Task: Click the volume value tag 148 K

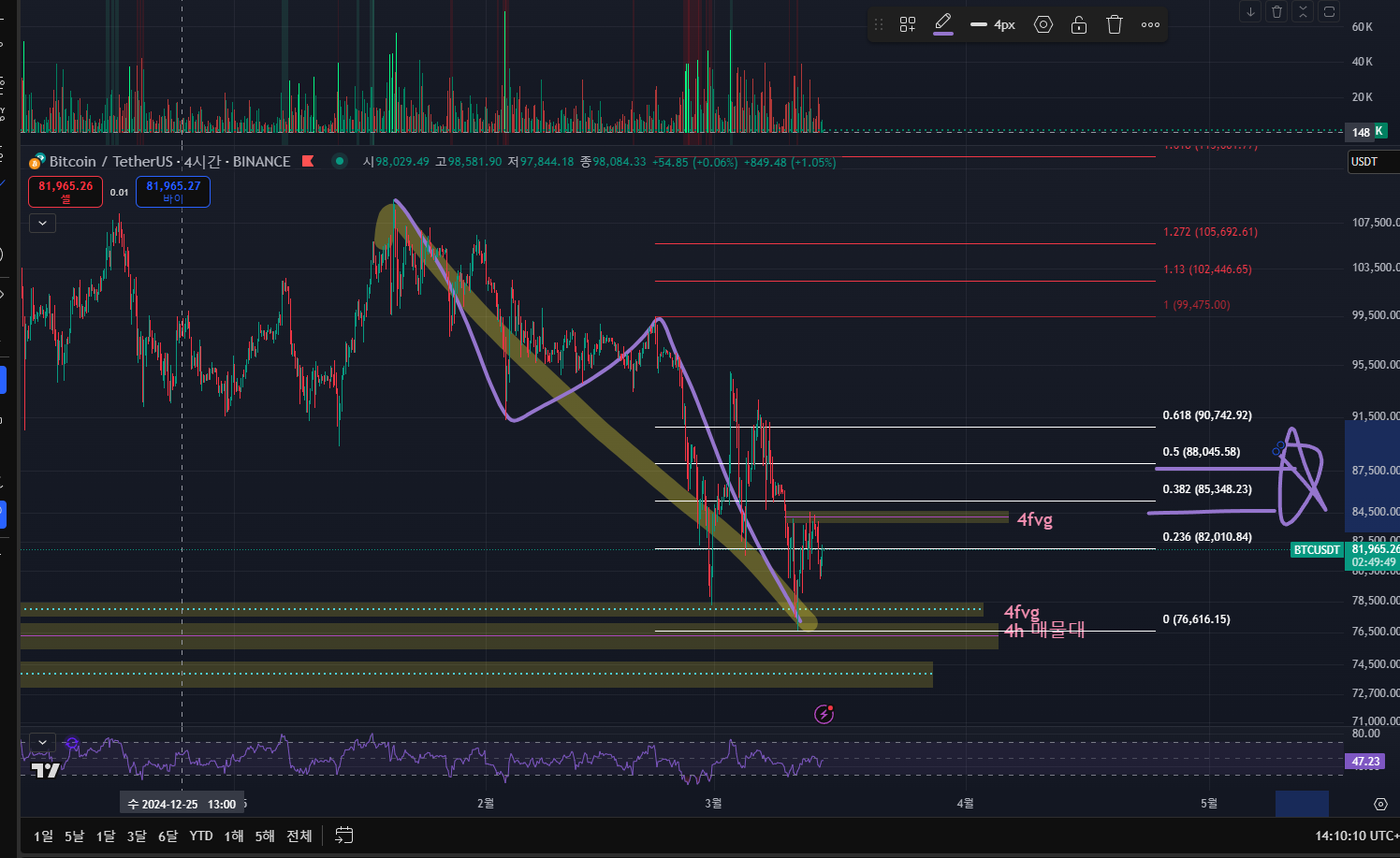Action: (1366, 132)
